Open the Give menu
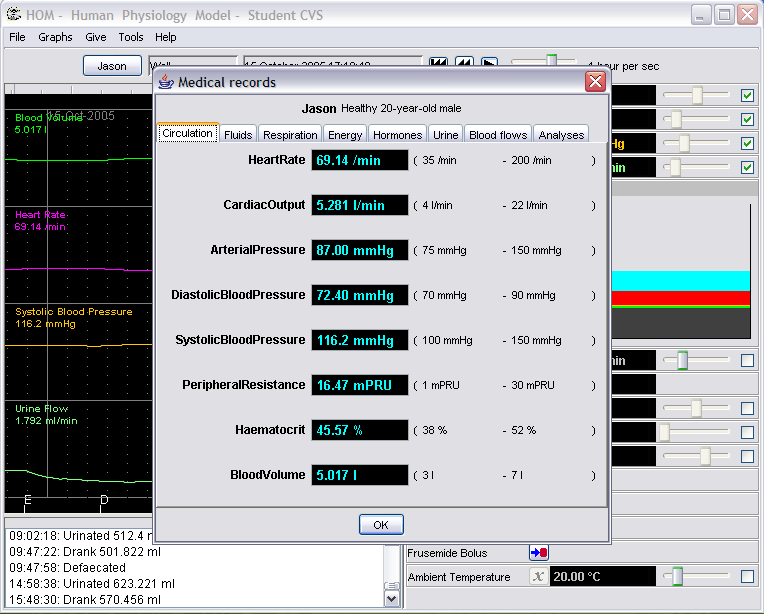 (96, 37)
